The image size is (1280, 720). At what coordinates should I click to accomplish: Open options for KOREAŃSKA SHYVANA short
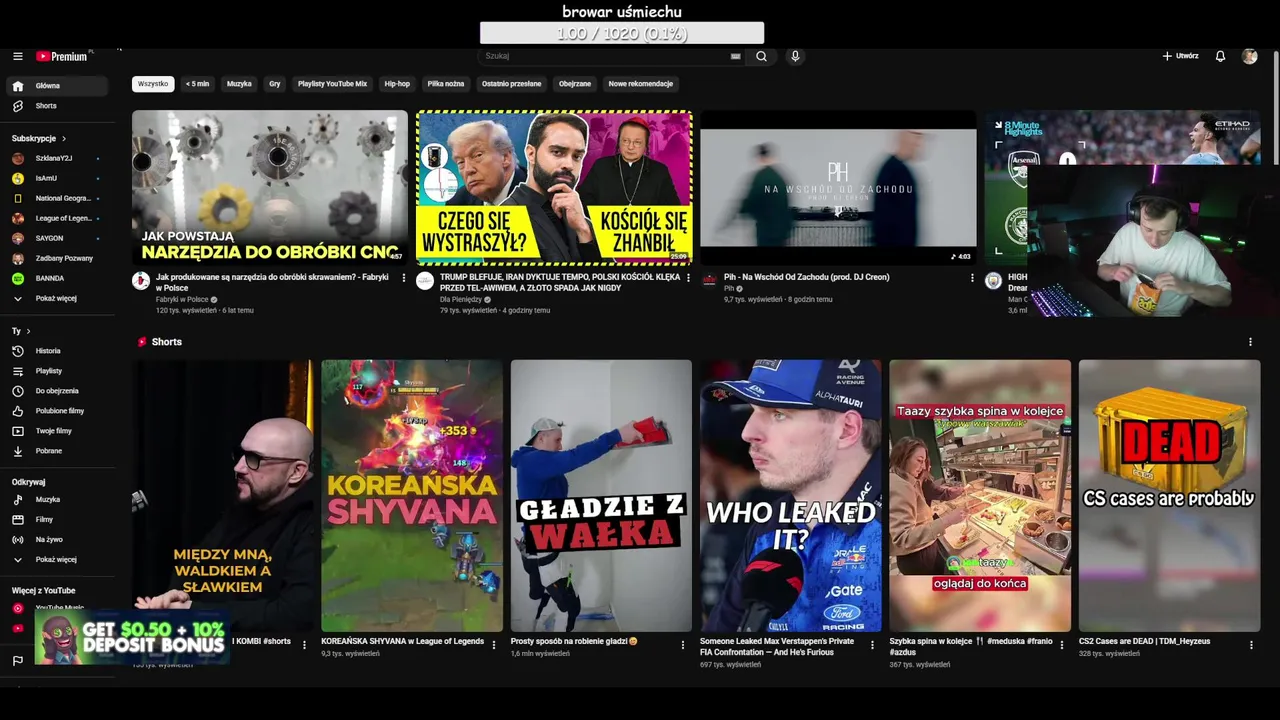click(x=494, y=645)
